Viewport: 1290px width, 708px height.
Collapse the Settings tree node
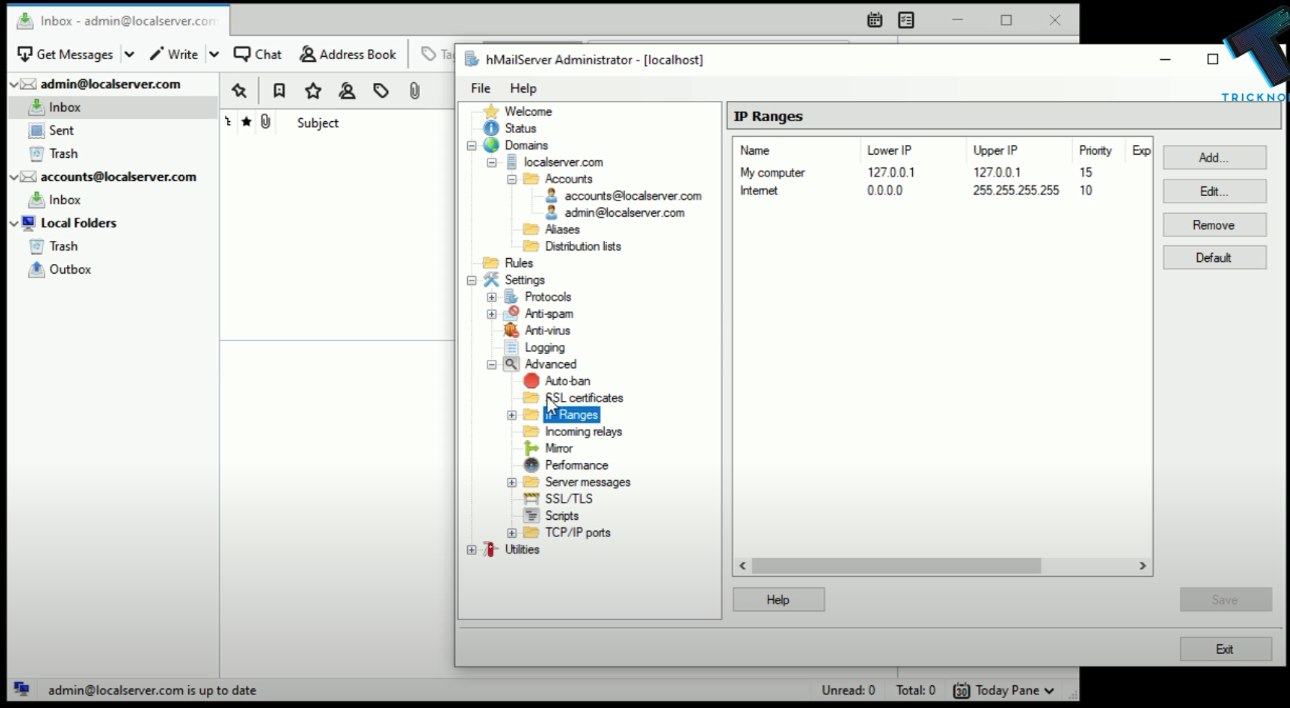[x=472, y=280]
